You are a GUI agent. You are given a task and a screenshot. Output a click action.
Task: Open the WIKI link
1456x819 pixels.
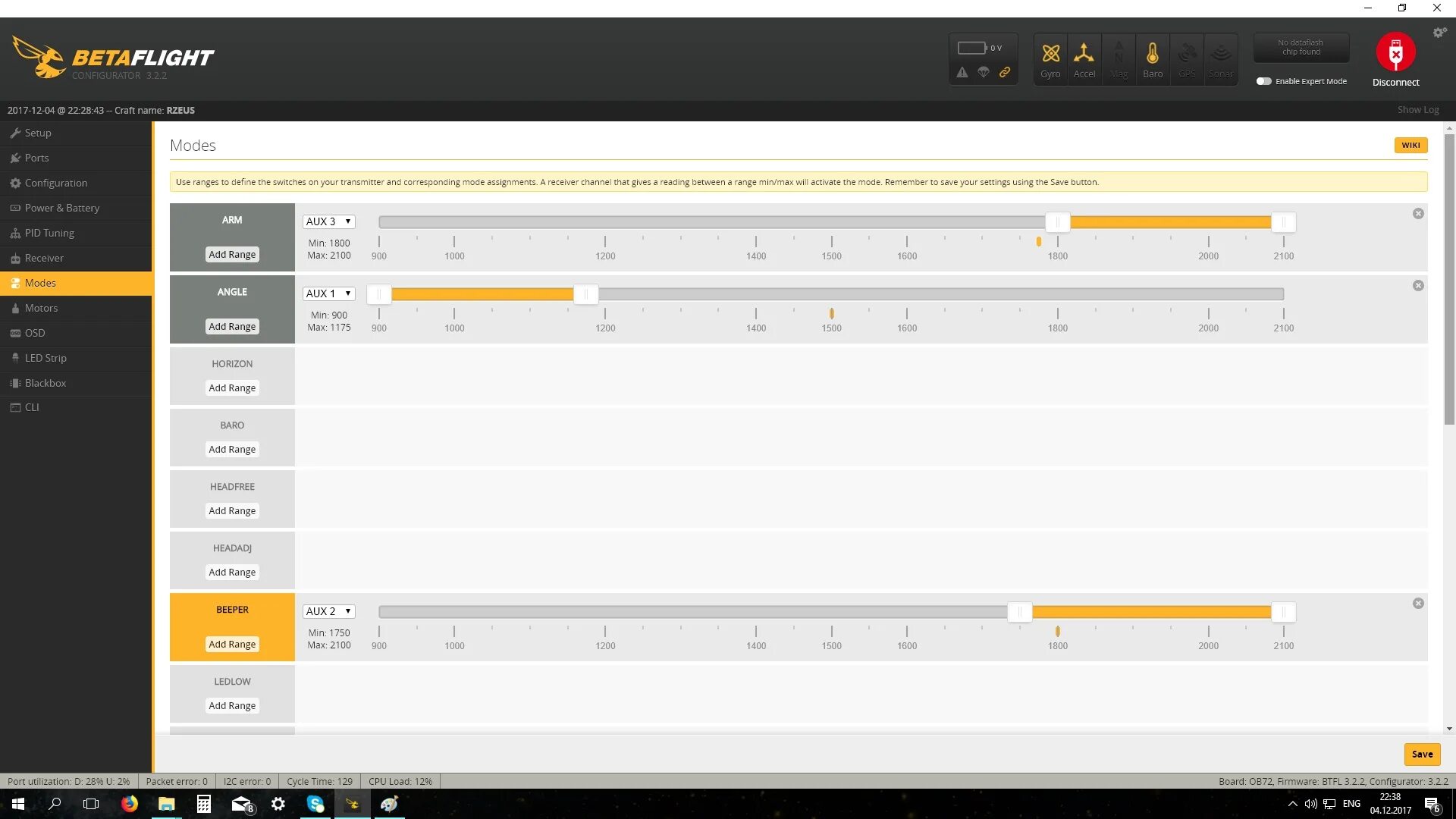[x=1410, y=146]
